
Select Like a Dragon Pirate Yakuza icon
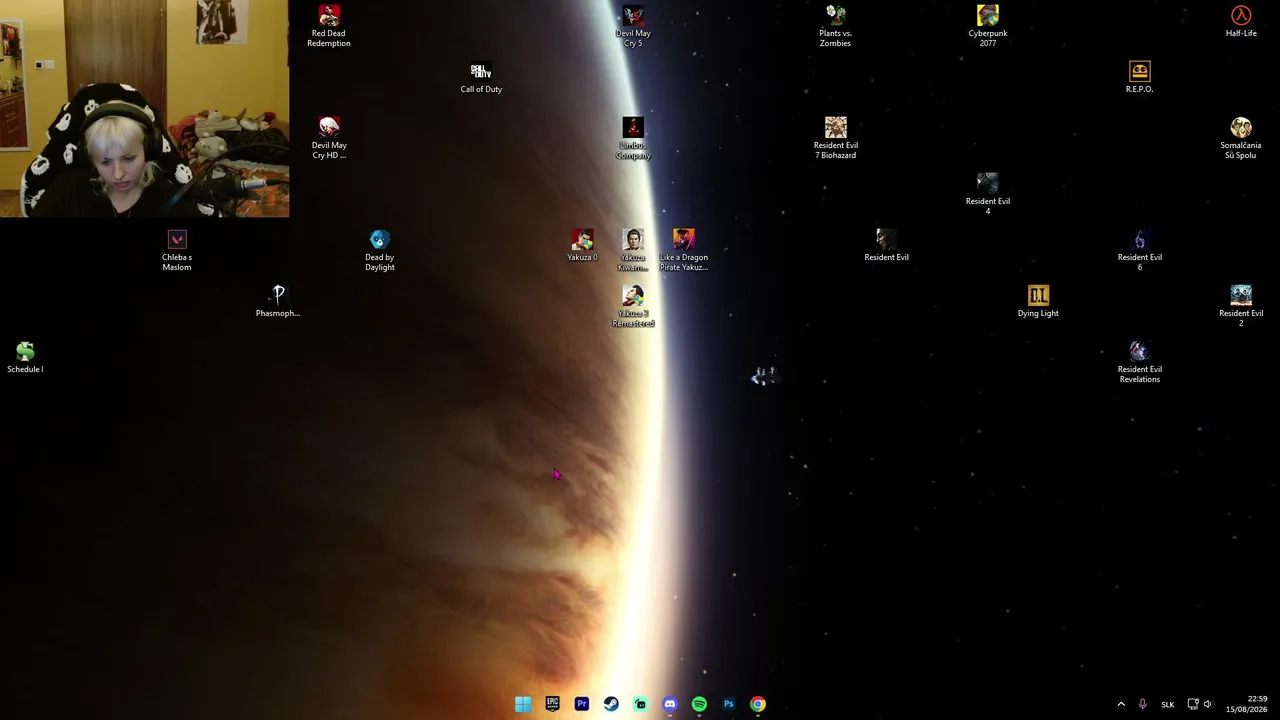684,250
